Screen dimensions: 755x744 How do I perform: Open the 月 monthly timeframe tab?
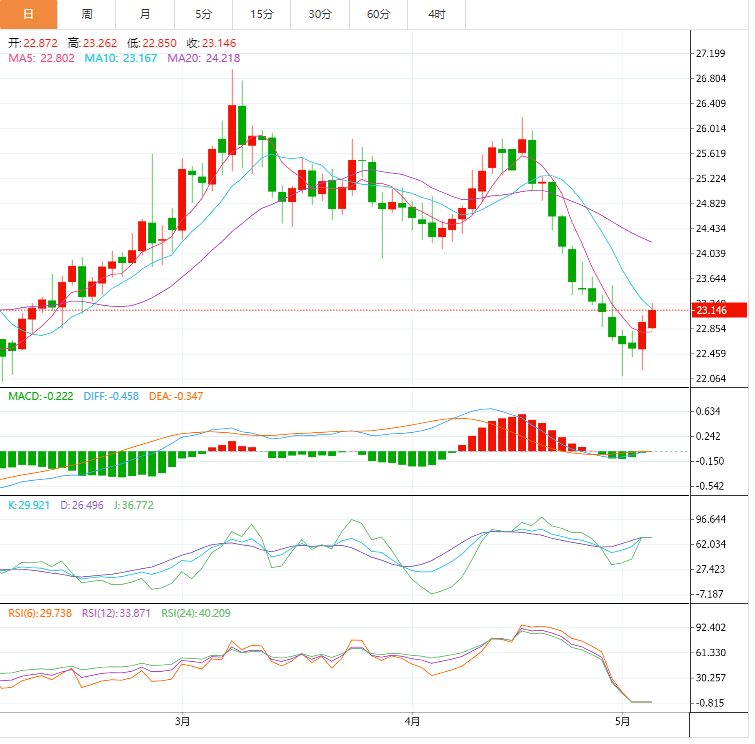pyautogui.click(x=146, y=14)
